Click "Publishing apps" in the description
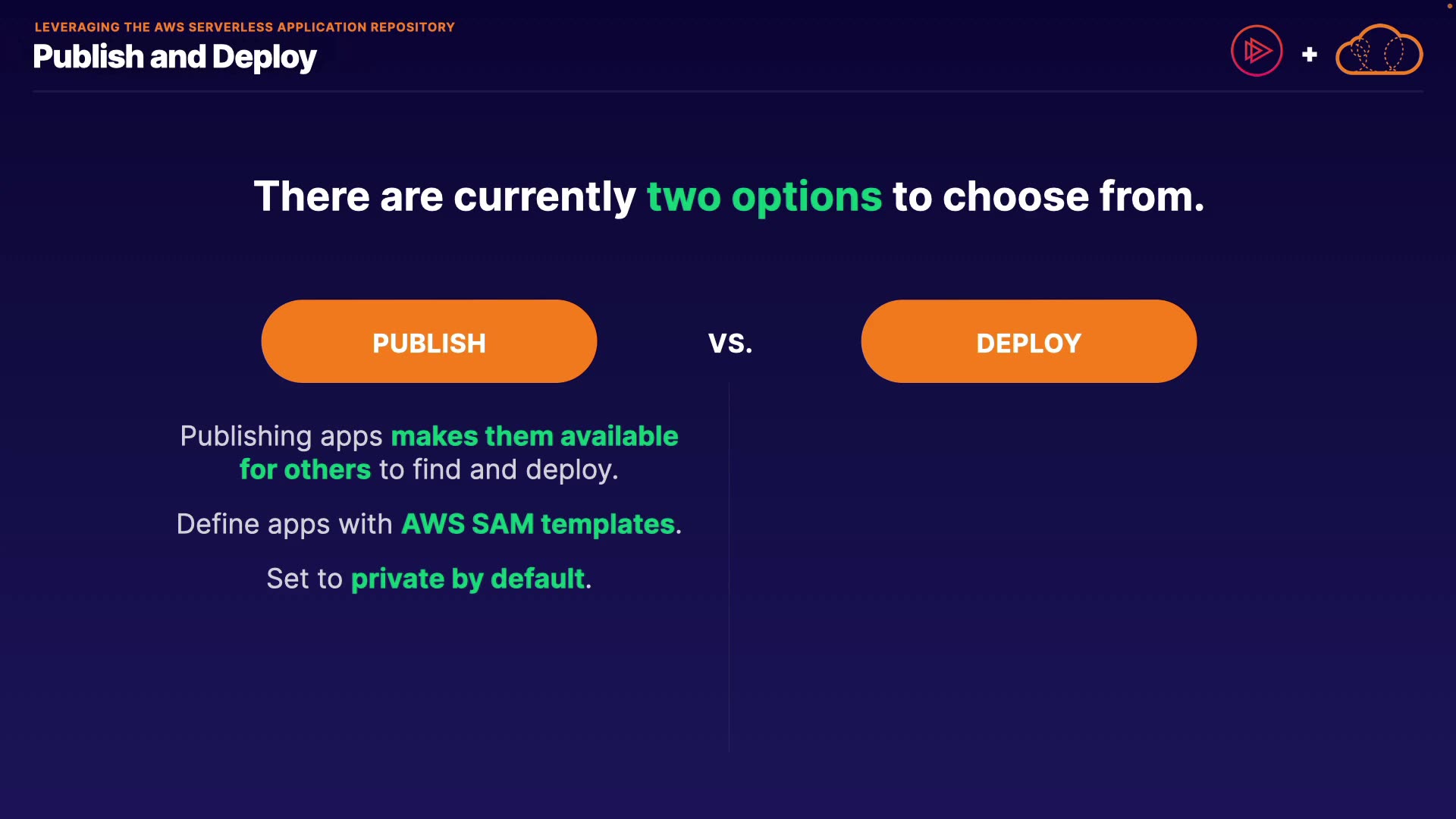1456x819 pixels. click(x=281, y=437)
